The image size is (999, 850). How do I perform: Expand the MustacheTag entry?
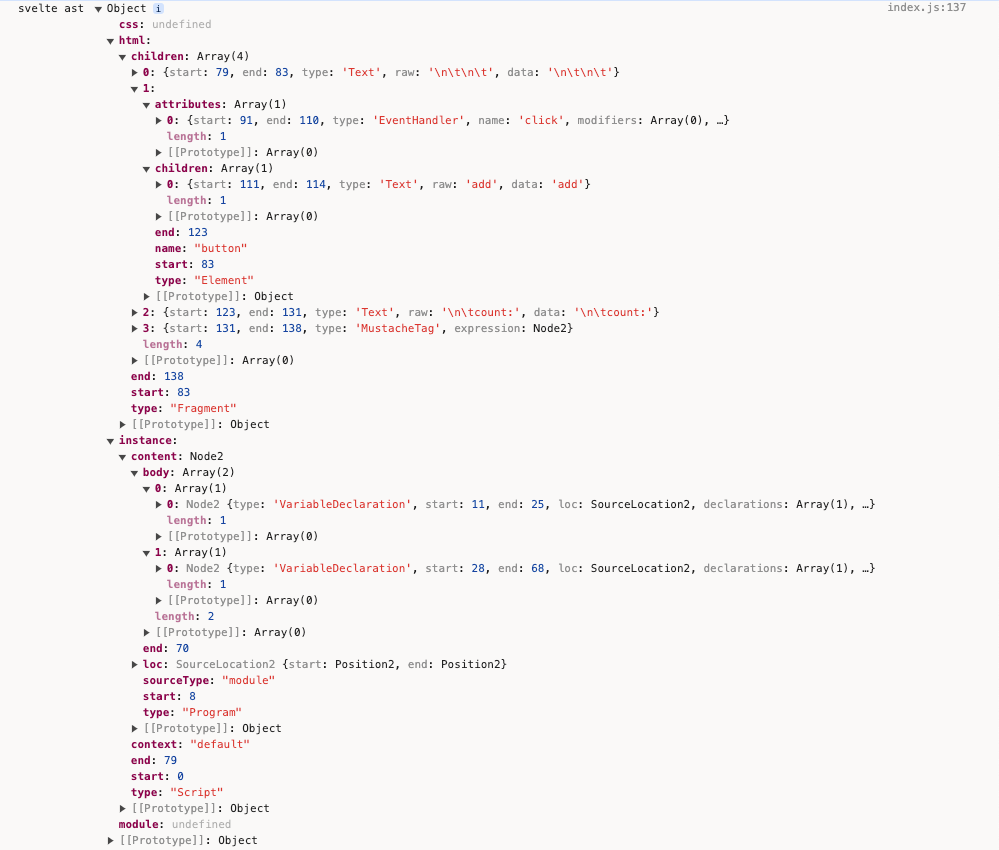point(135,329)
